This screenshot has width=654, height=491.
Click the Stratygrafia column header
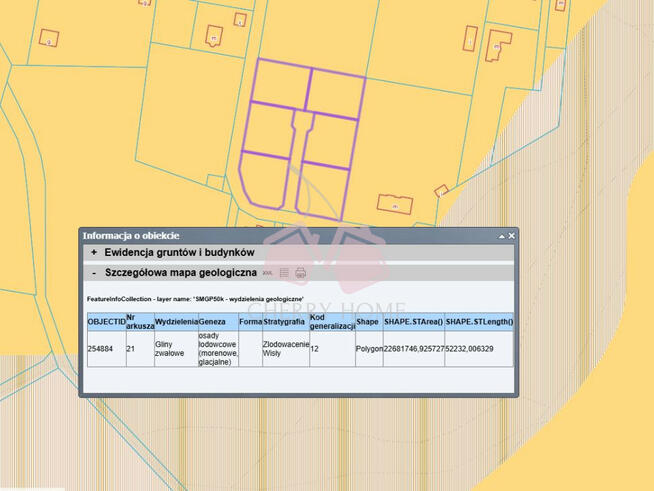pos(286,322)
